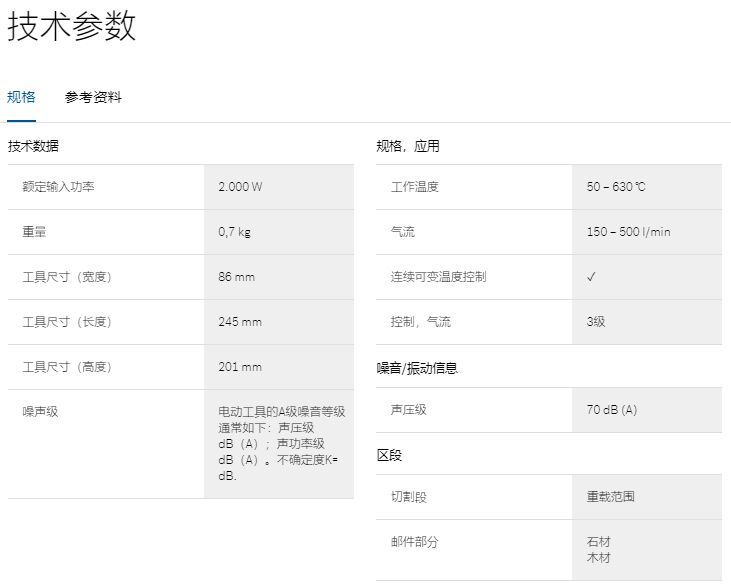The height and width of the screenshot is (585, 731).
Task: Click the 噪声级 description text
Action: pyautogui.click(x=281, y=443)
